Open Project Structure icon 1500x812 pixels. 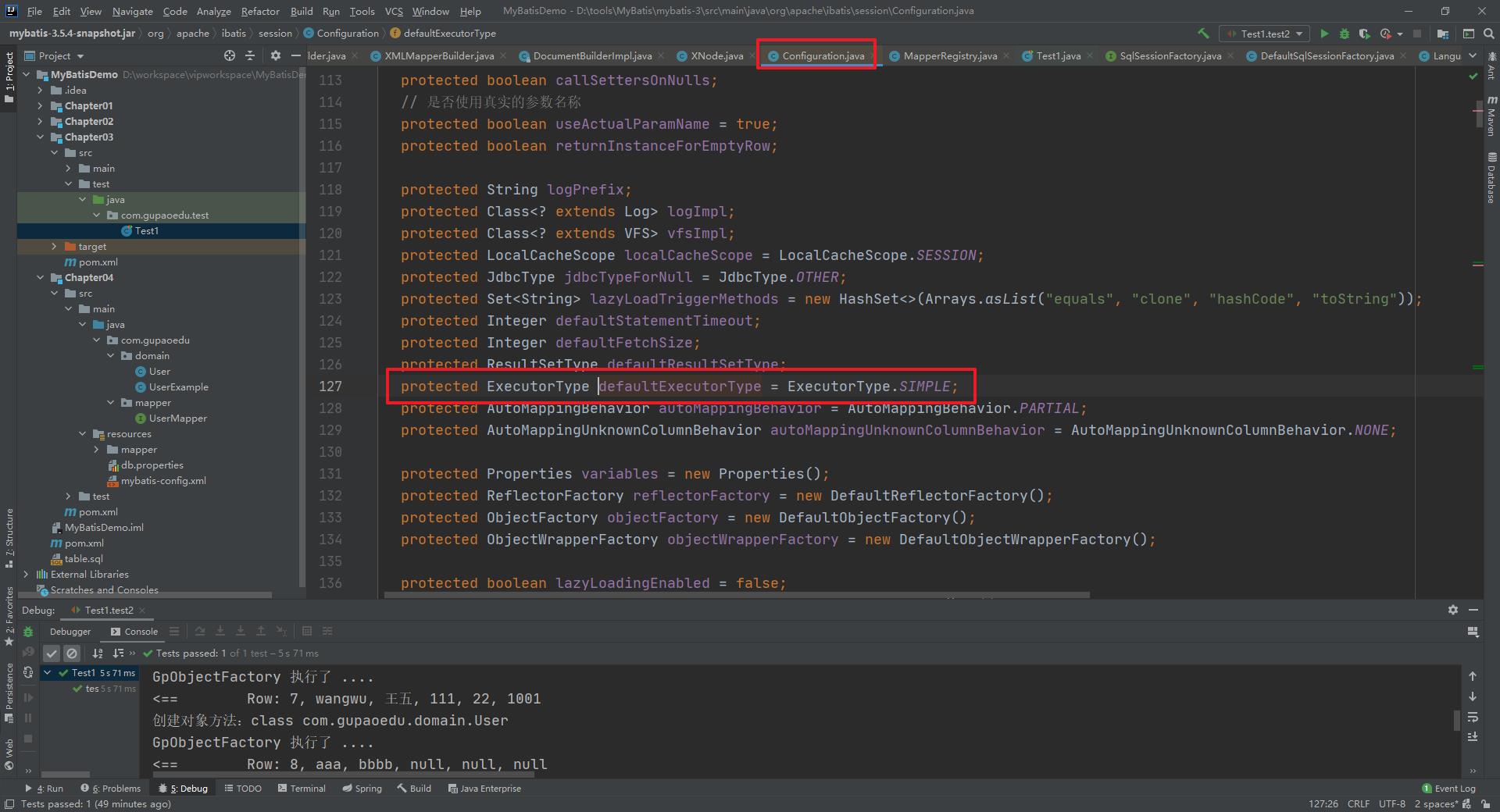1442,34
